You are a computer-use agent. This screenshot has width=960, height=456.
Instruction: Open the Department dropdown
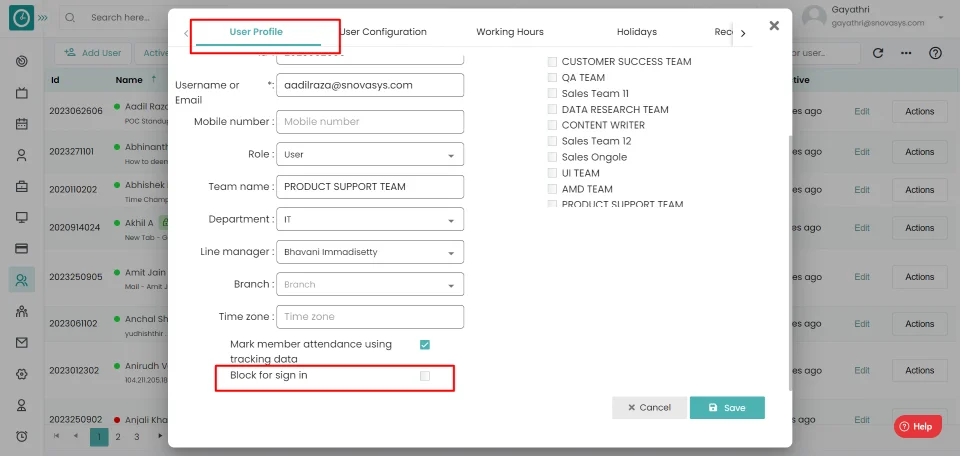click(370, 219)
